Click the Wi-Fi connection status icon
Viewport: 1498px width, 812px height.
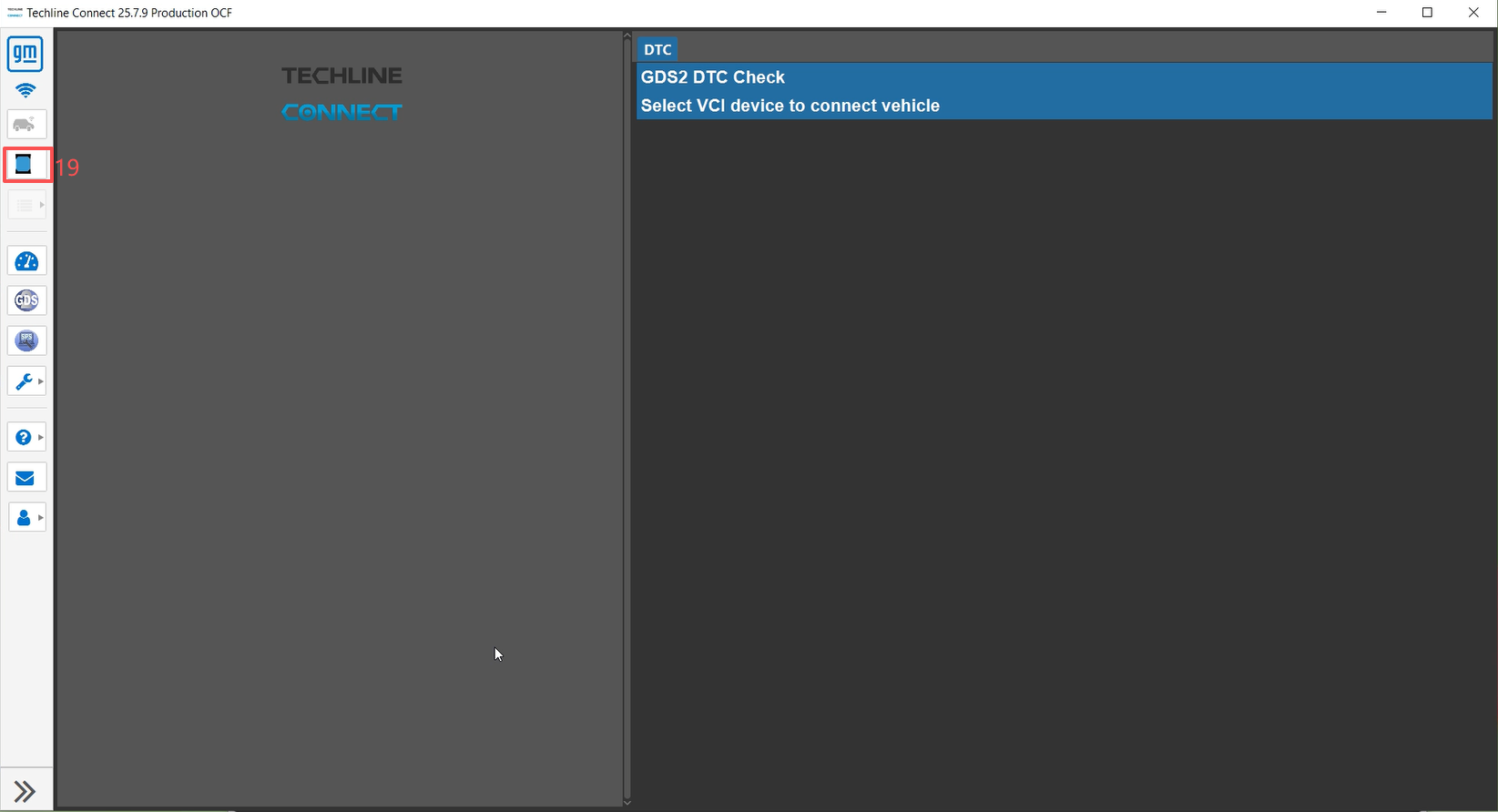coord(25,90)
